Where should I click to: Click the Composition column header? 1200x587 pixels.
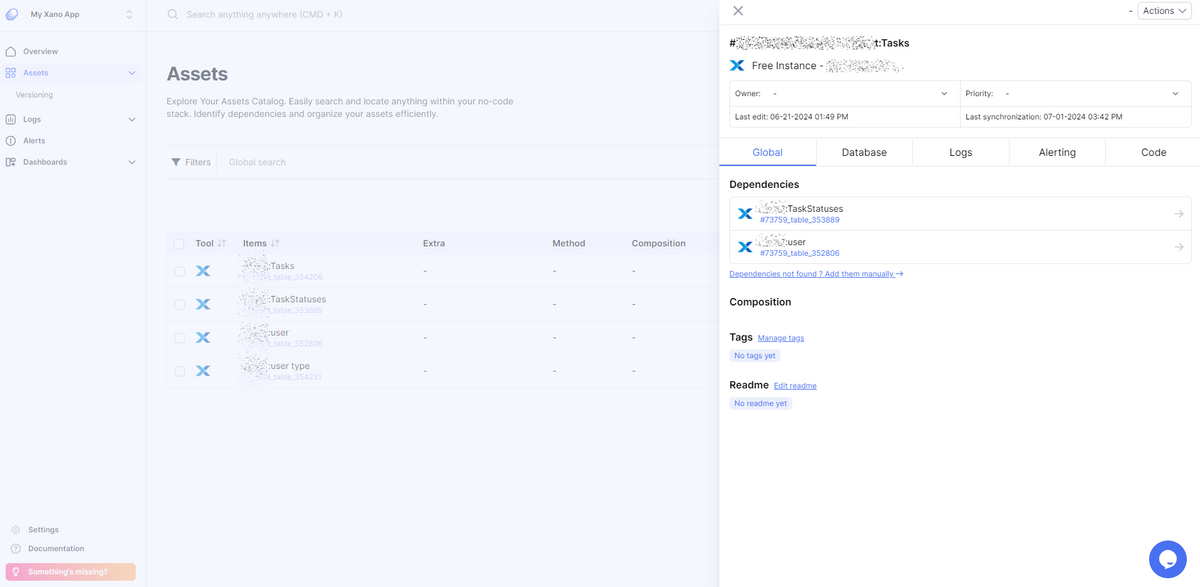(x=659, y=243)
